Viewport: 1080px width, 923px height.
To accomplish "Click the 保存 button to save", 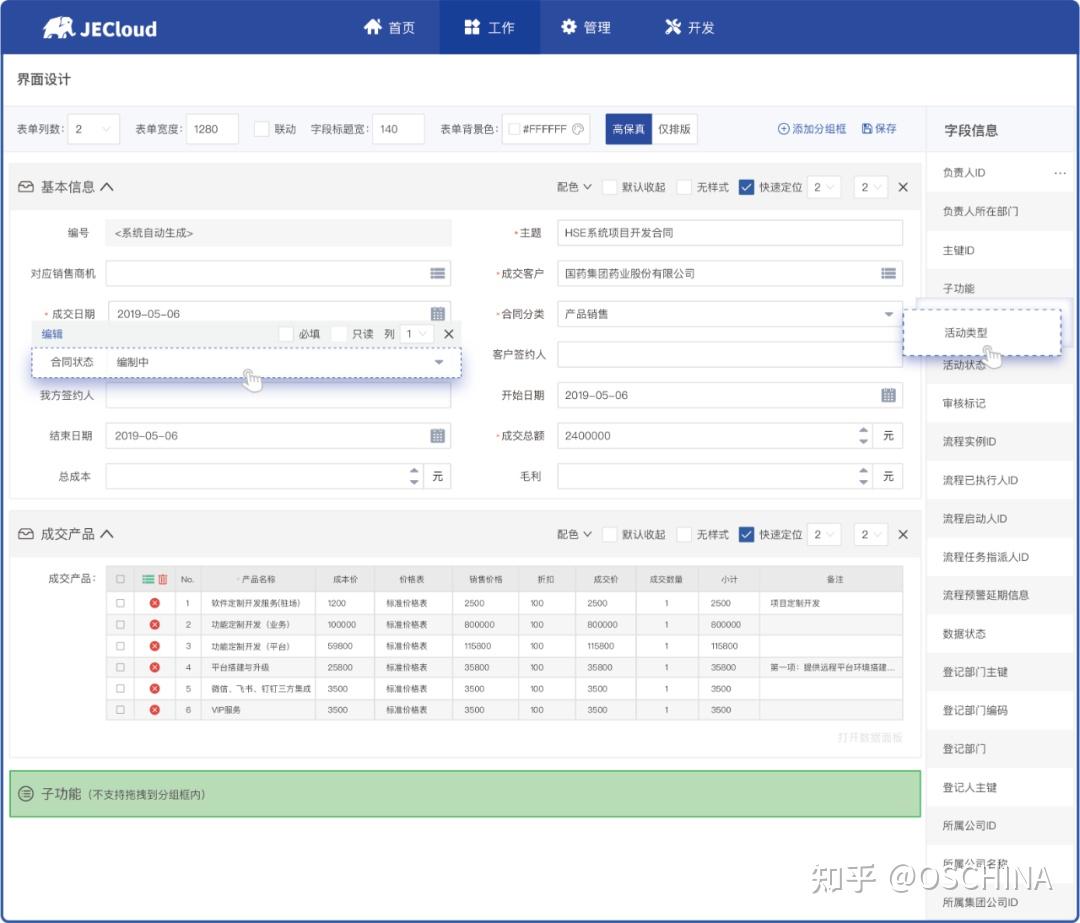I will [877, 128].
